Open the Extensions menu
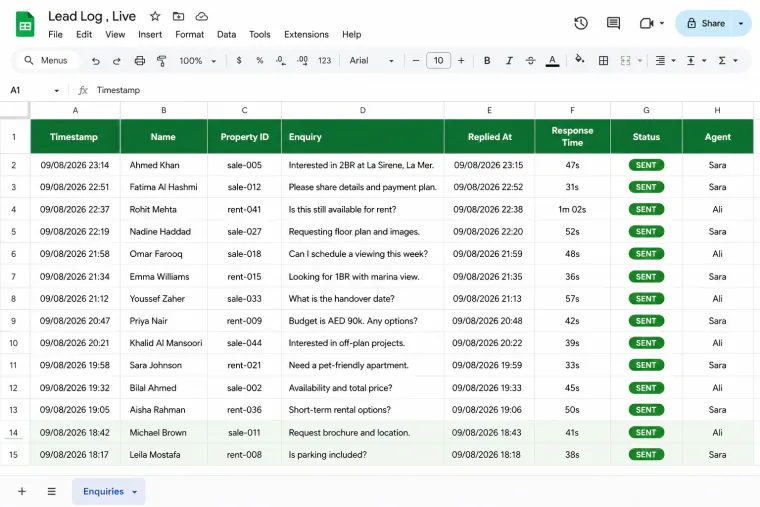760x507 pixels. 306,34
